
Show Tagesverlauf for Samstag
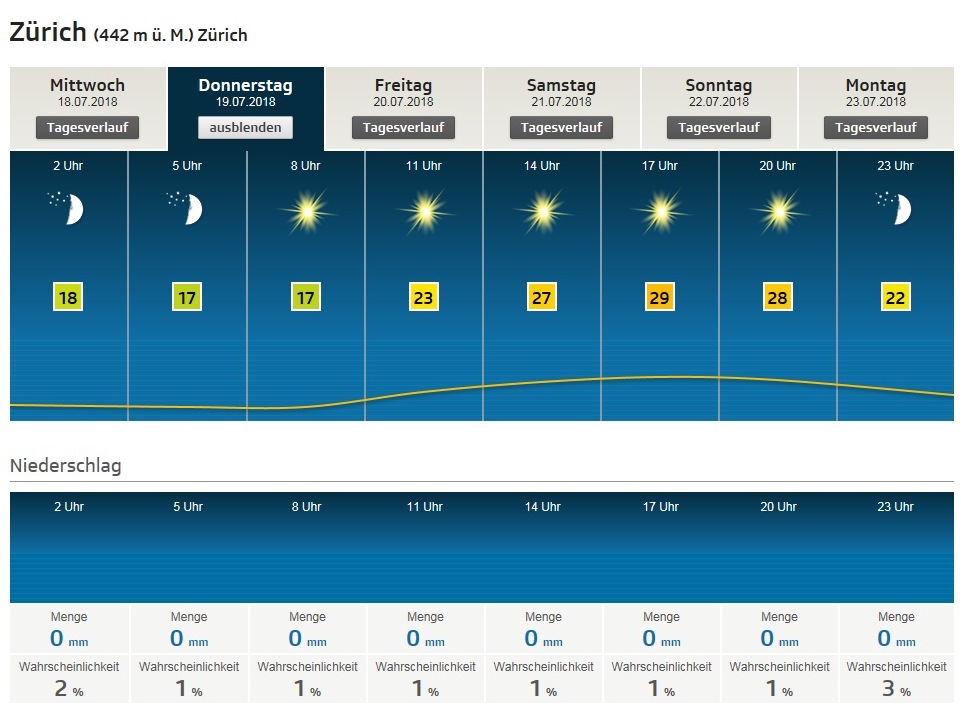561,128
